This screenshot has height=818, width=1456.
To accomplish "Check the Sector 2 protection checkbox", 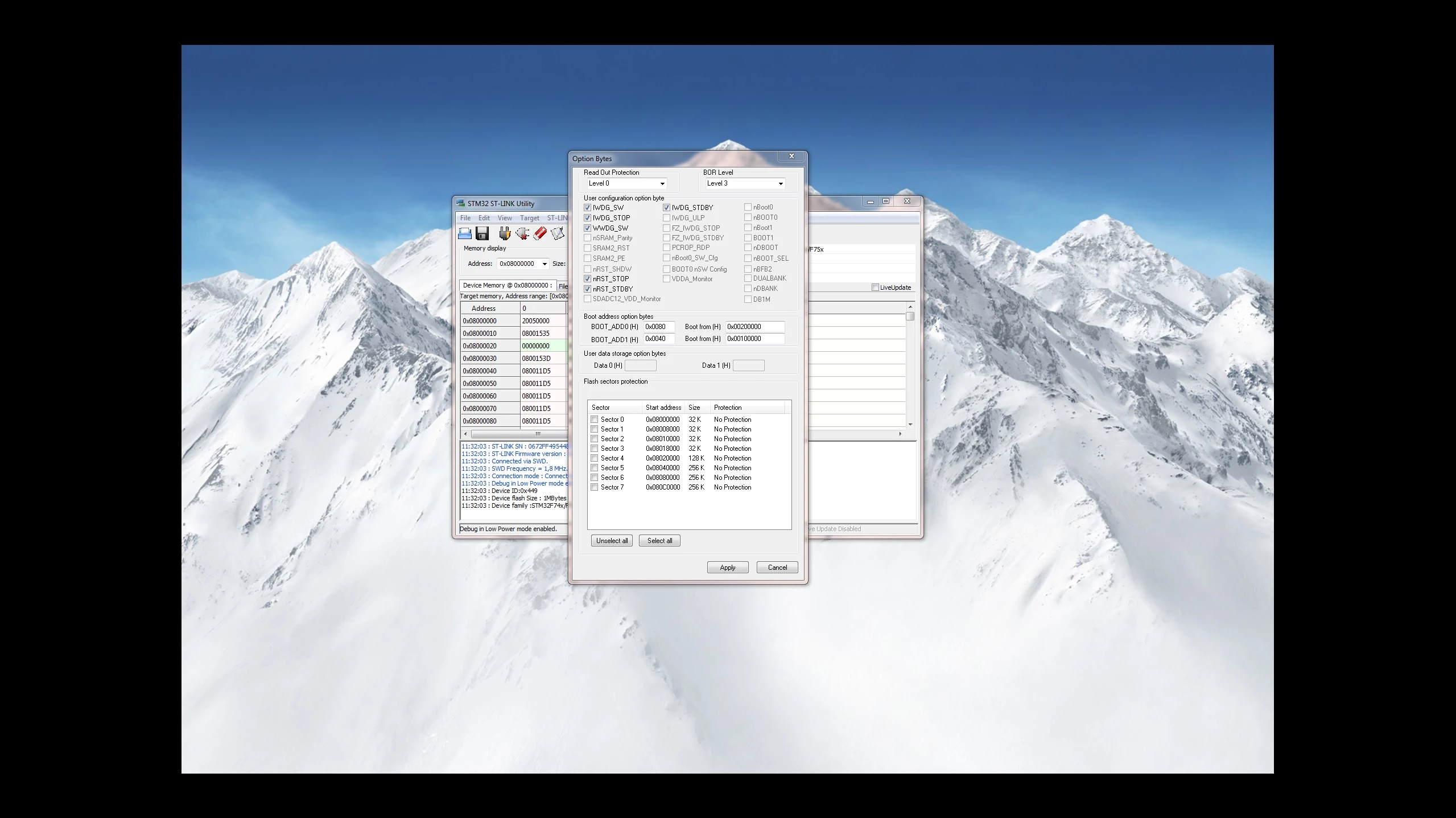I will (x=595, y=439).
